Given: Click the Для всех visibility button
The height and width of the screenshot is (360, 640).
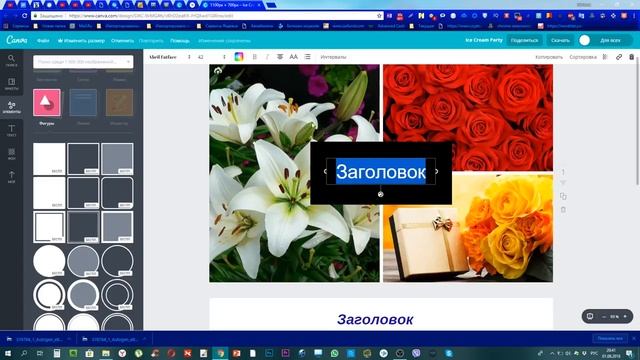Looking at the screenshot, I should point(610,40).
